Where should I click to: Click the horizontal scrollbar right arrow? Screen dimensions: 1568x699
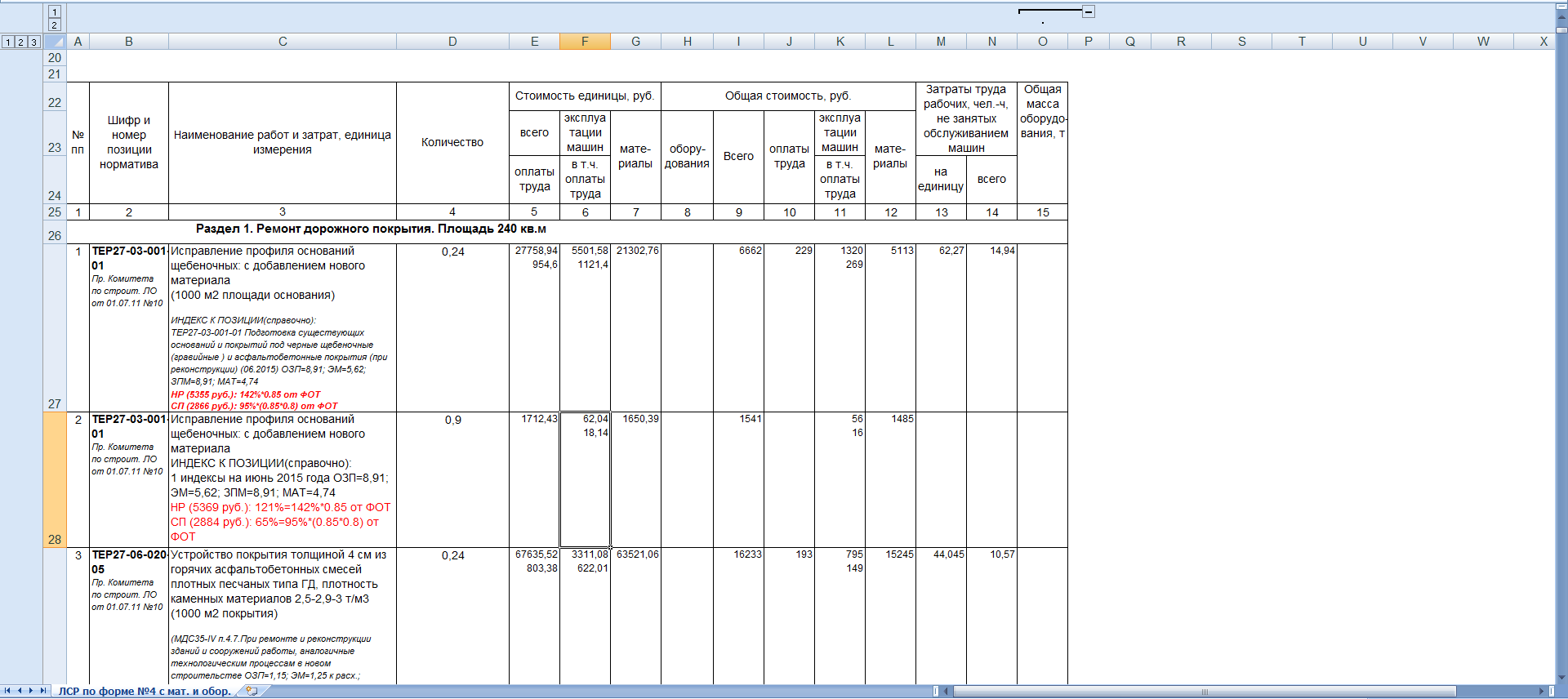click(x=1541, y=691)
